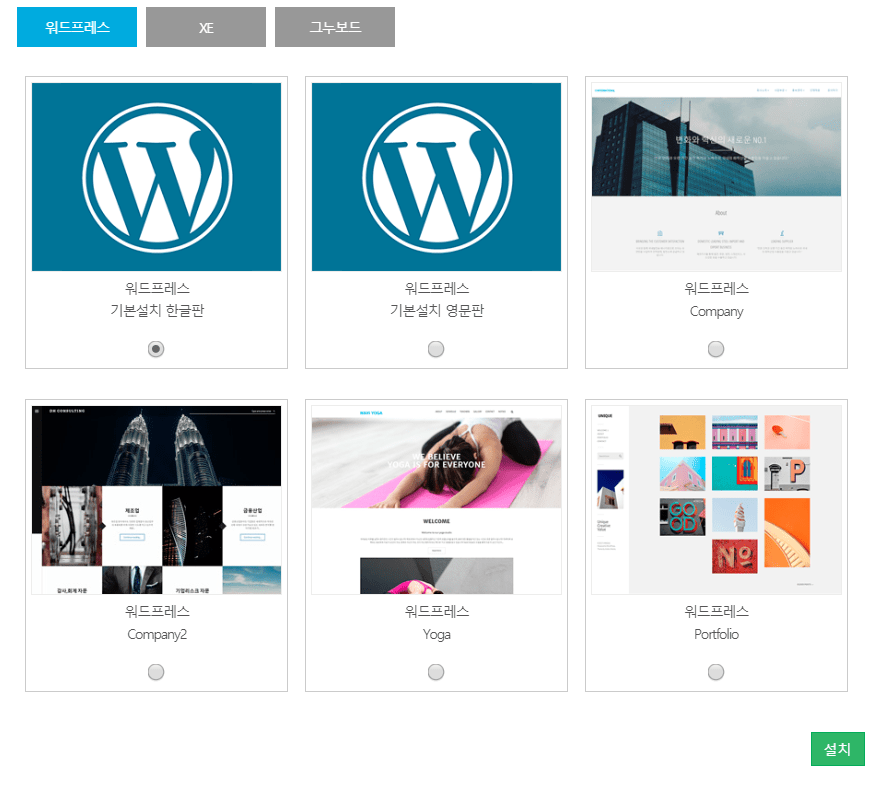Image resolution: width=883 pixels, height=785 pixels.
Task: Click the 'Yoga' theme label
Action: tap(436, 635)
